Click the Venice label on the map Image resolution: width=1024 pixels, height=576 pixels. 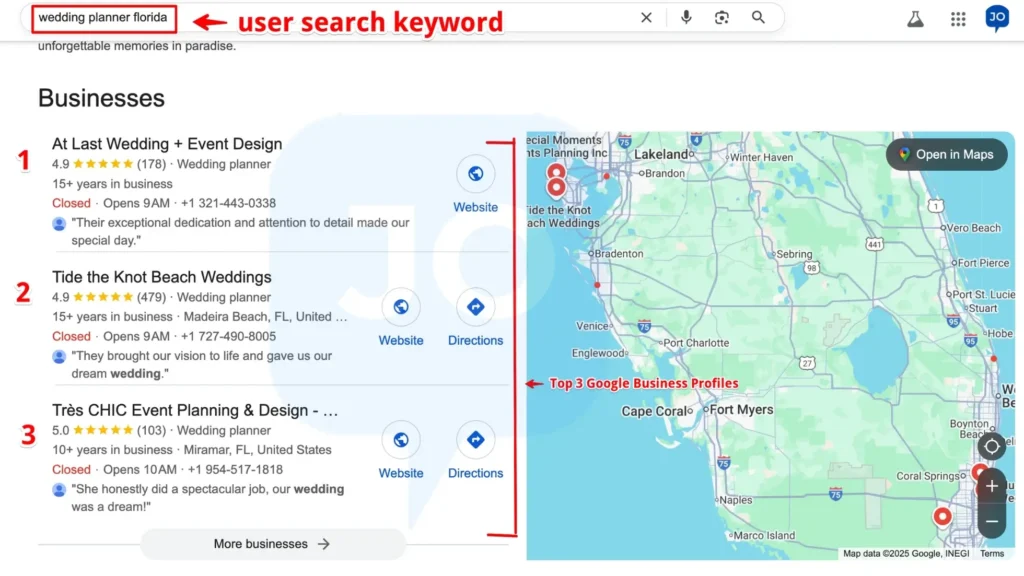[592, 326]
